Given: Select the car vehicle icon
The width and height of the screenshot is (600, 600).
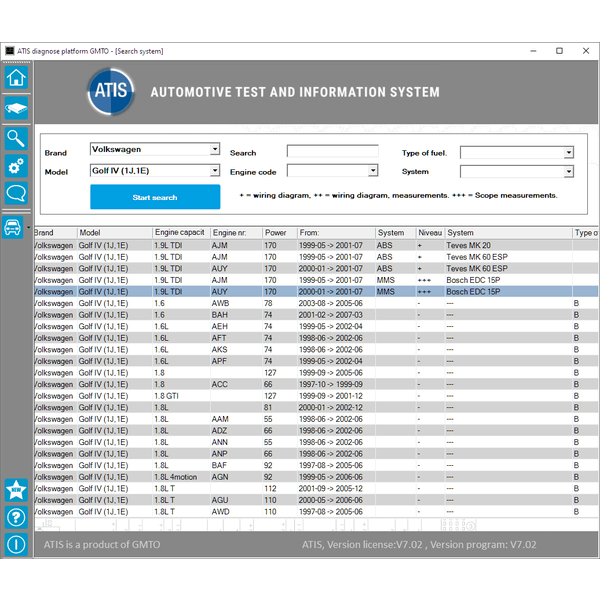Looking at the screenshot, I should tap(15, 227).
